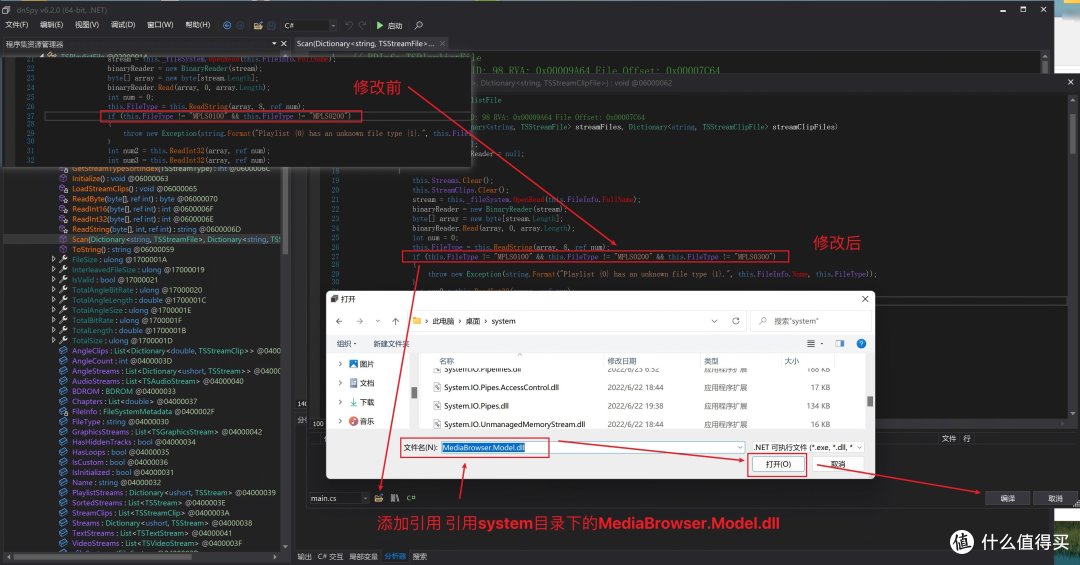
Task: Expand the IsValid property node
Action: [54, 280]
